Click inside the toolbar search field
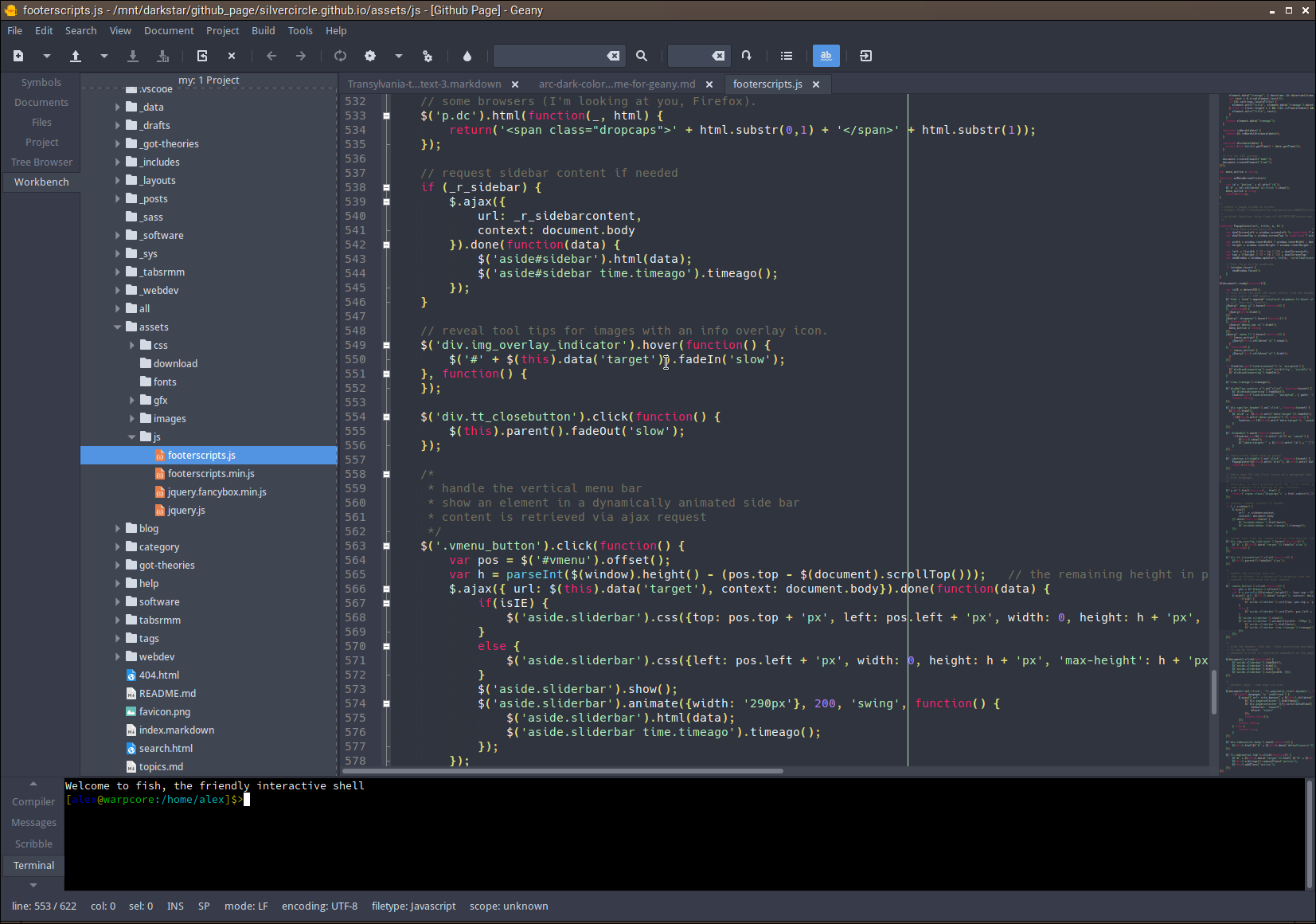Image resolution: width=1316 pixels, height=924 pixels. point(549,56)
